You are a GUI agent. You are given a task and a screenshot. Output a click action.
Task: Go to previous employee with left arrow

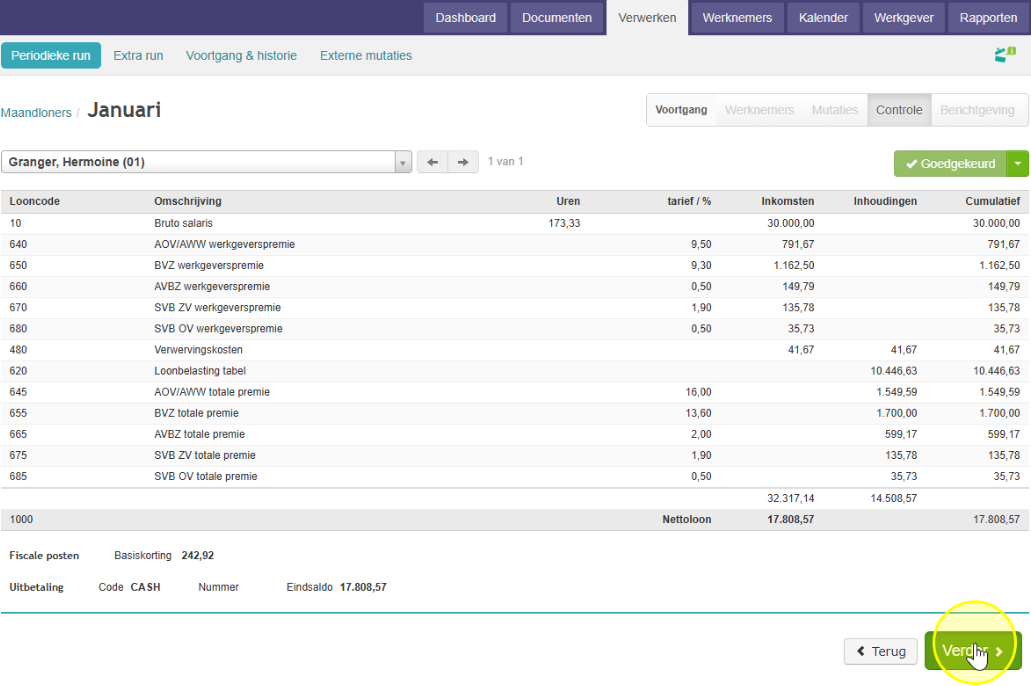tap(432, 162)
